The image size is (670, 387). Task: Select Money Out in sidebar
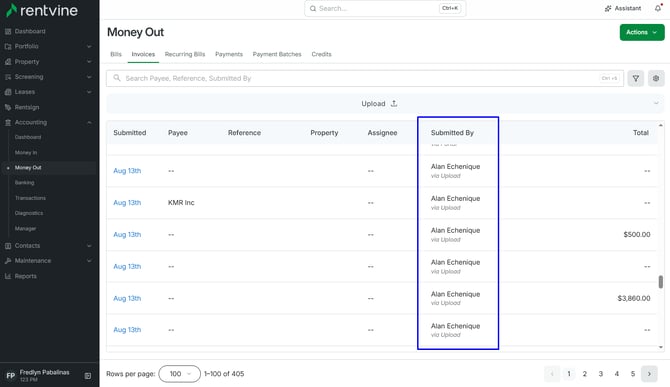[28, 167]
